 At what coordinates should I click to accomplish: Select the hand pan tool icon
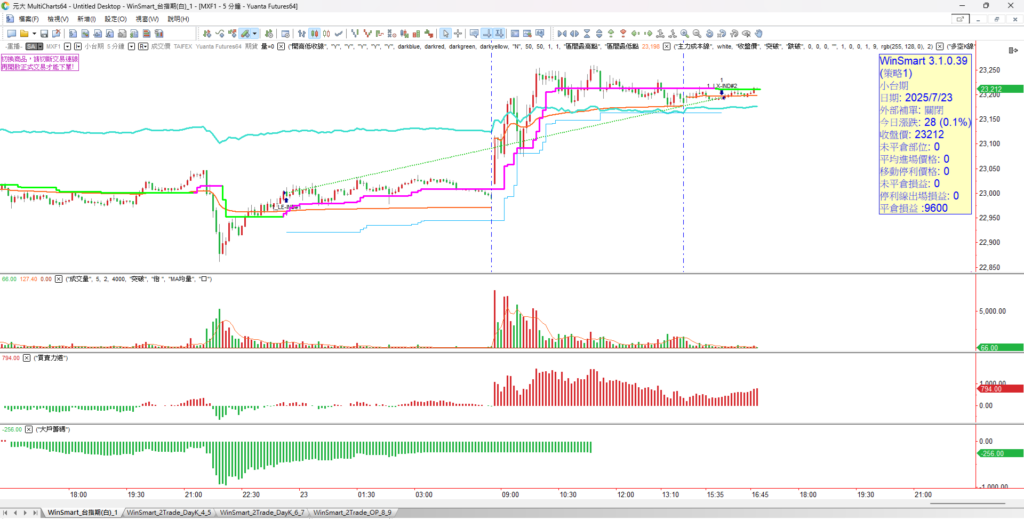click(758, 33)
